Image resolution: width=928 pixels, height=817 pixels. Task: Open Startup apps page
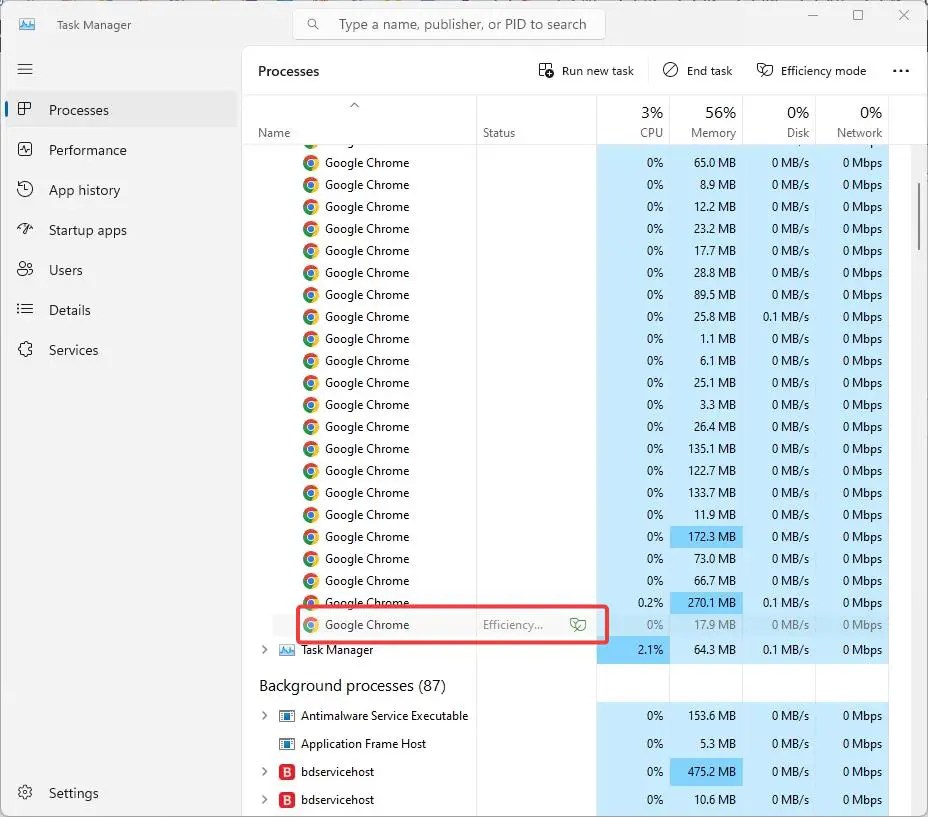coord(123,230)
